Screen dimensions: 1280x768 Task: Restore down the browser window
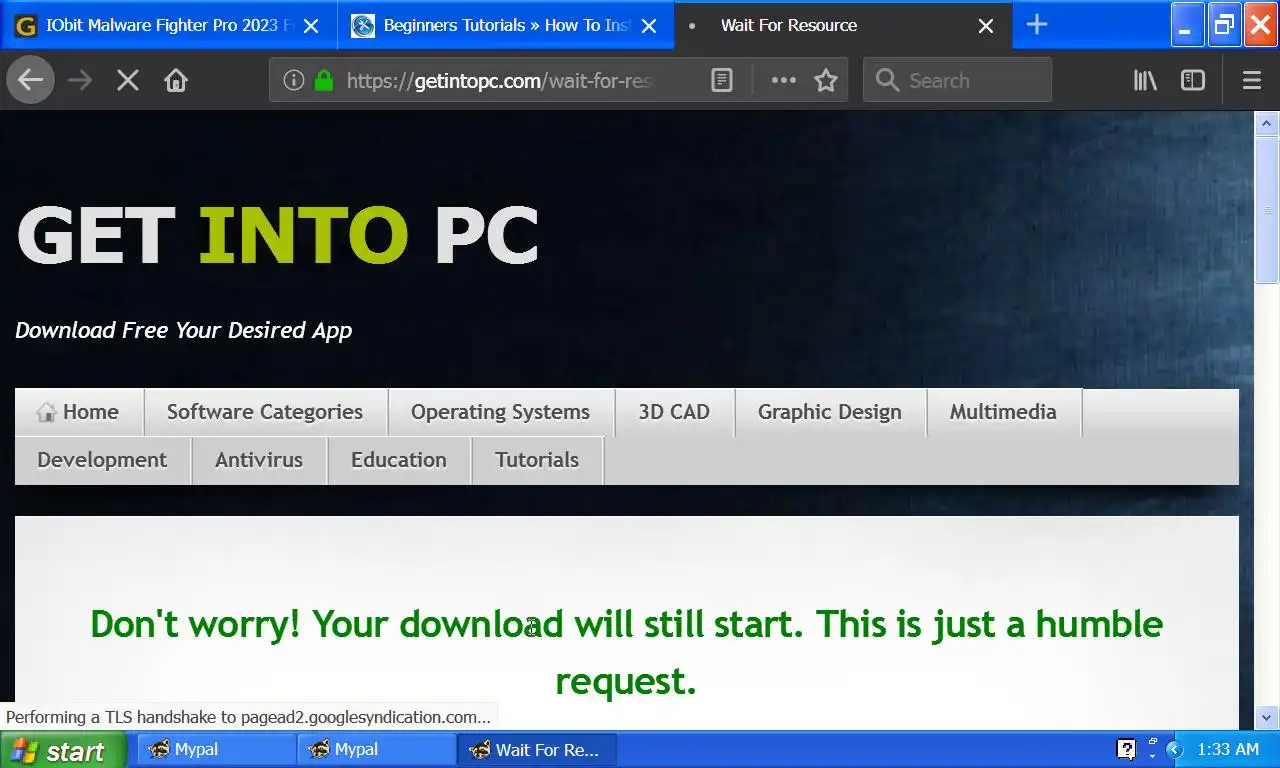[1224, 25]
